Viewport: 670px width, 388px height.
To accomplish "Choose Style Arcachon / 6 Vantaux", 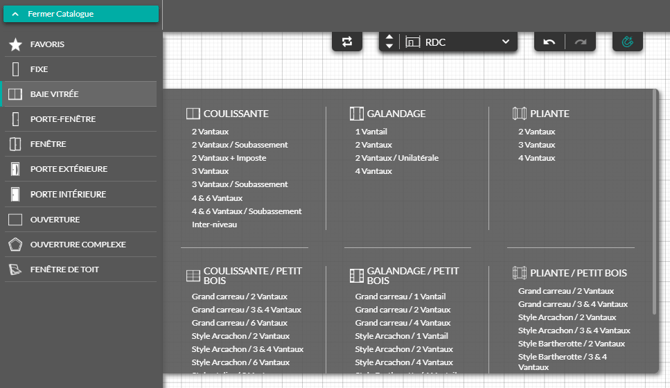I will tap(240, 362).
